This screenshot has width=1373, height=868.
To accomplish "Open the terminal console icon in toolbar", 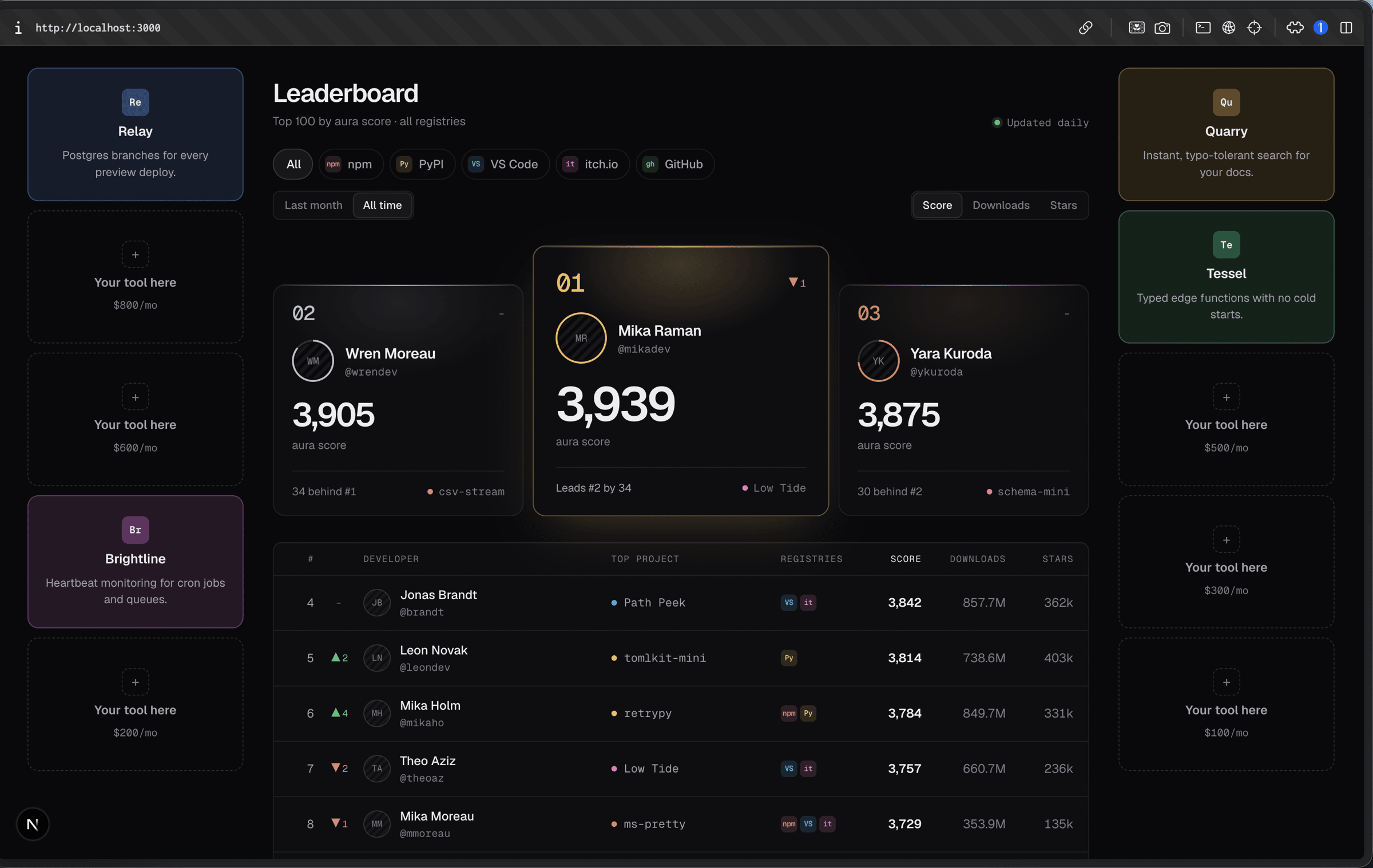I will (x=1203, y=27).
